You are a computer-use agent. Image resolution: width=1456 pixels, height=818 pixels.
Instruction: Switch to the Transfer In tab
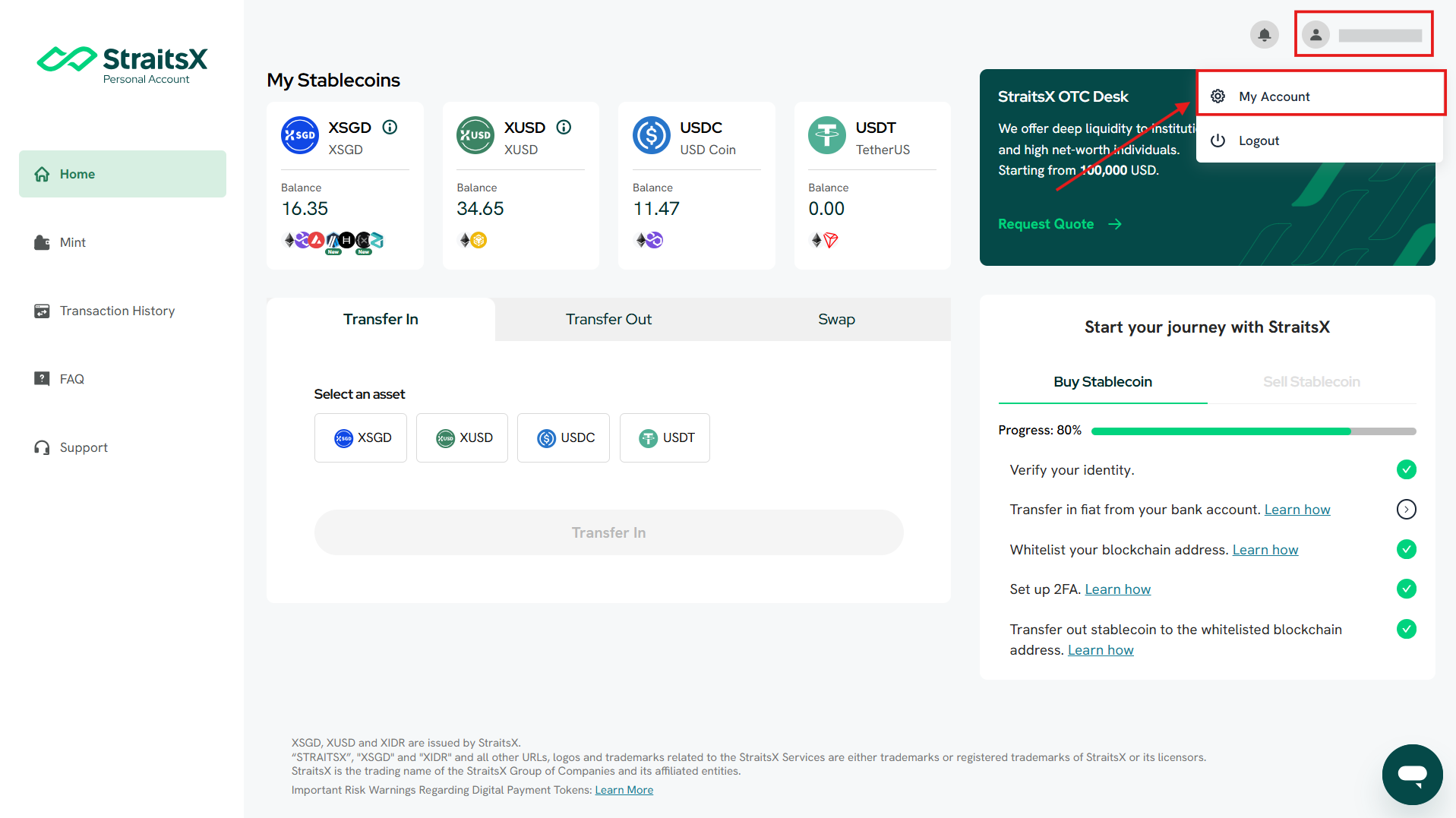click(381, 319)
